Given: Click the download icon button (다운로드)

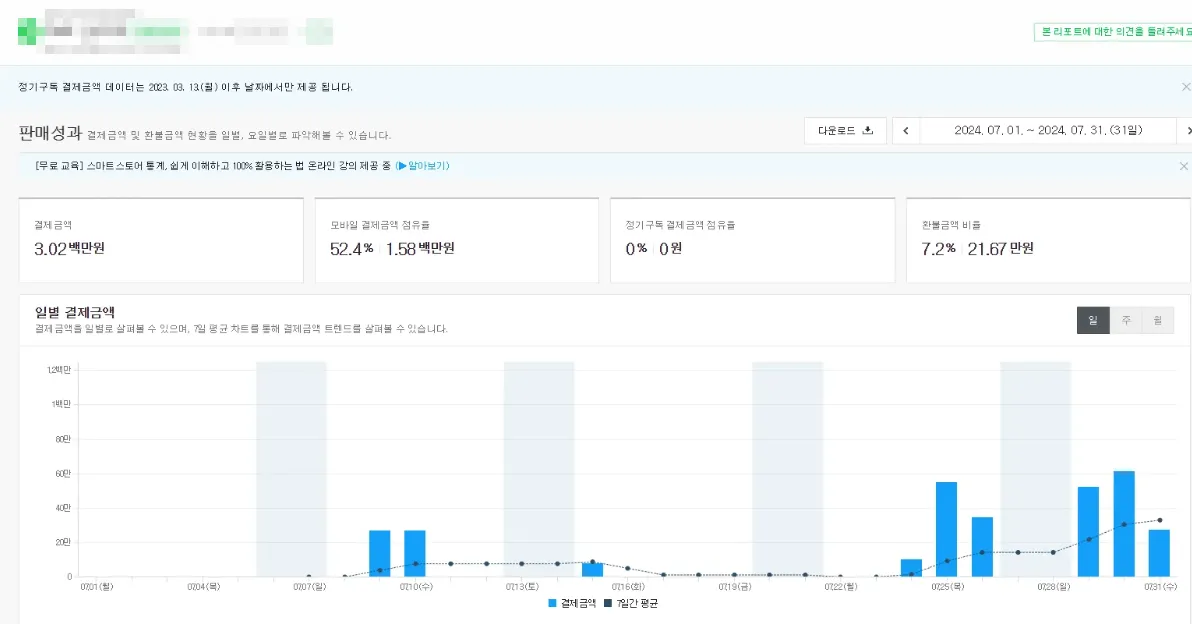Looking at the screenshot, I should [x=845, y=131].
